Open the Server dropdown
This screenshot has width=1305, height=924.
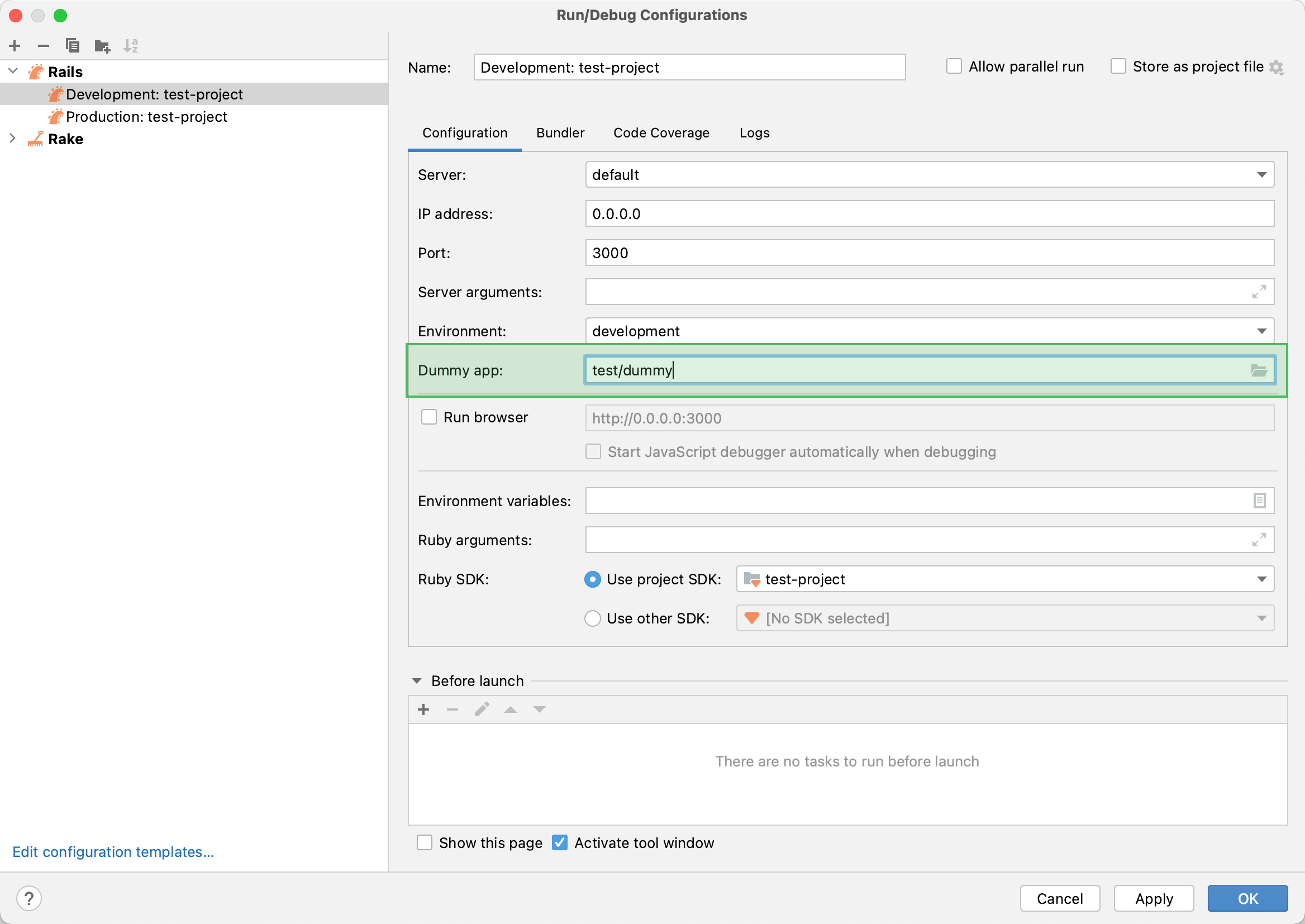pos(1263,175)
